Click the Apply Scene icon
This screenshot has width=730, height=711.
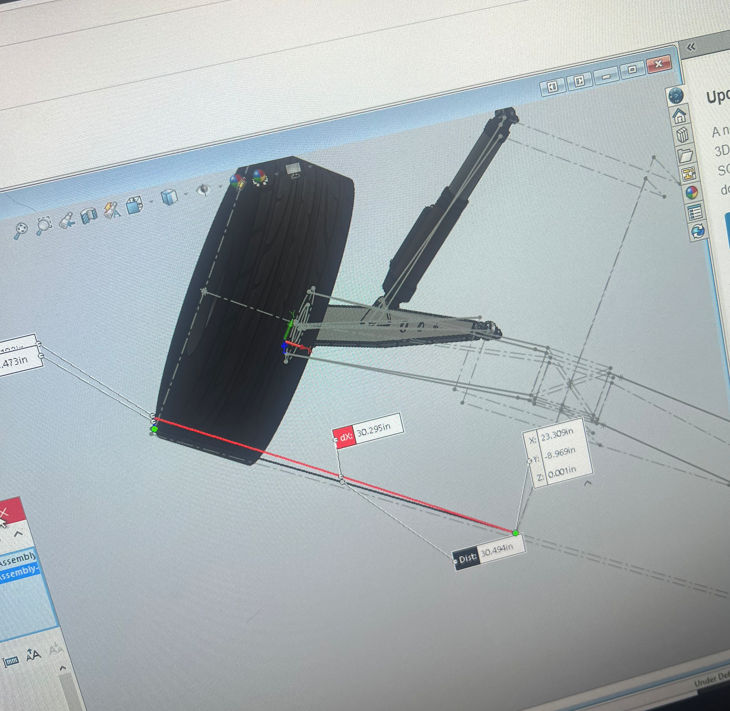(259, 176)
